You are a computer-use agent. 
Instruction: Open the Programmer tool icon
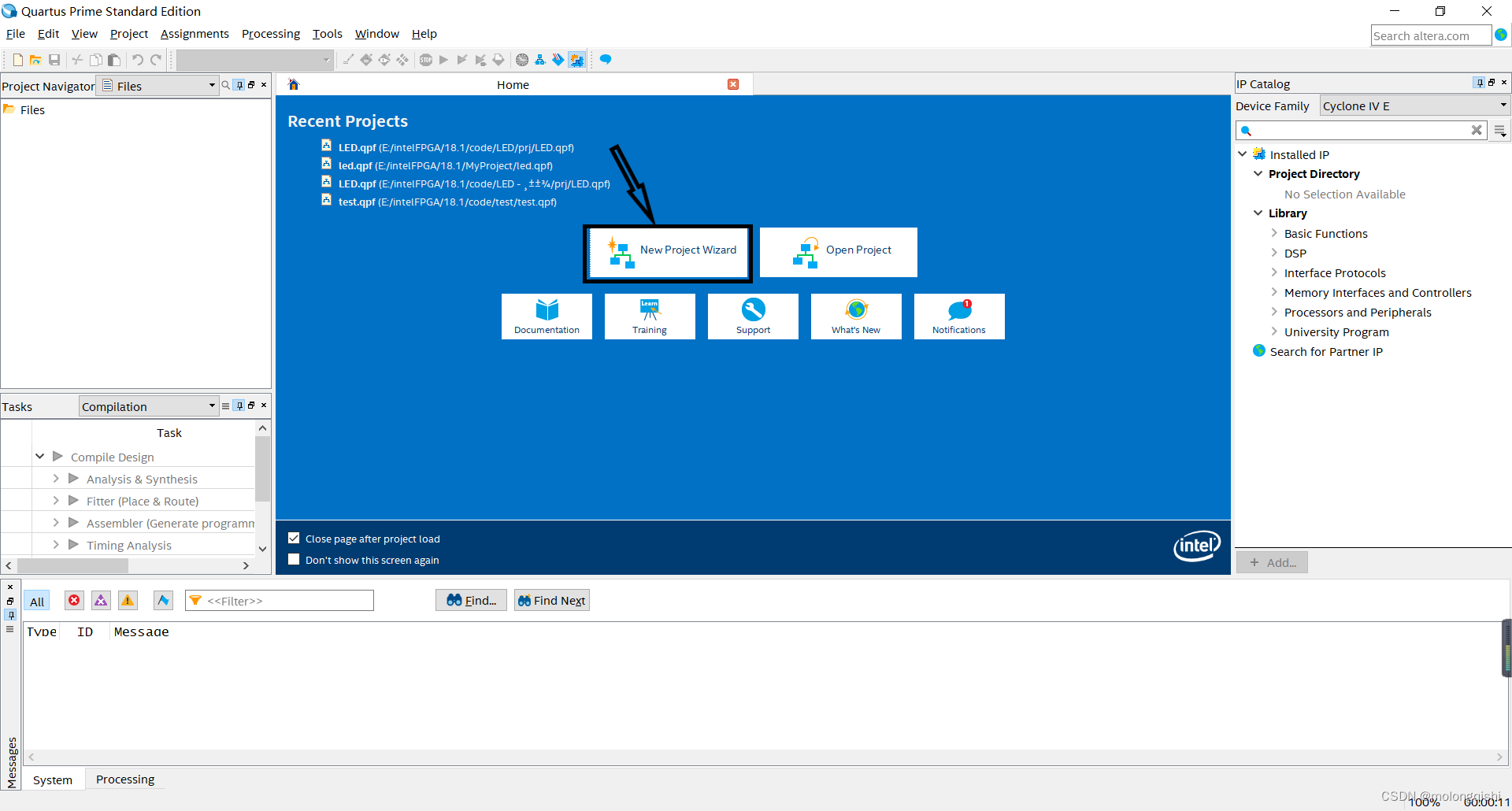(x=558, y=60)
